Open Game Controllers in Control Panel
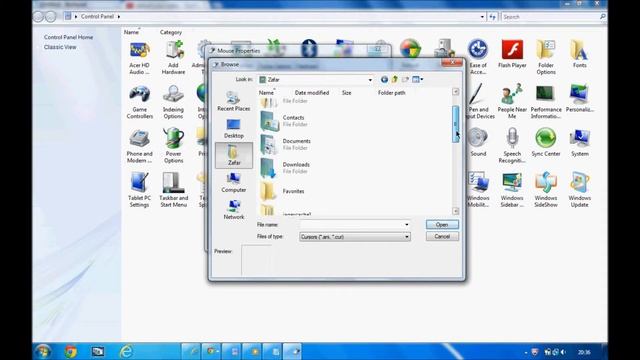This screenshot has height=360, width=640. [140, 102]
